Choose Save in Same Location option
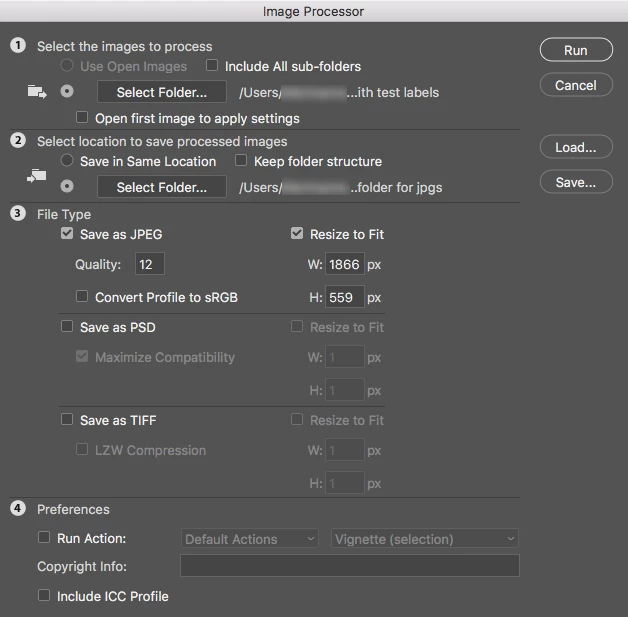This screenshot has width=628, height=617. tap(67, 161)
